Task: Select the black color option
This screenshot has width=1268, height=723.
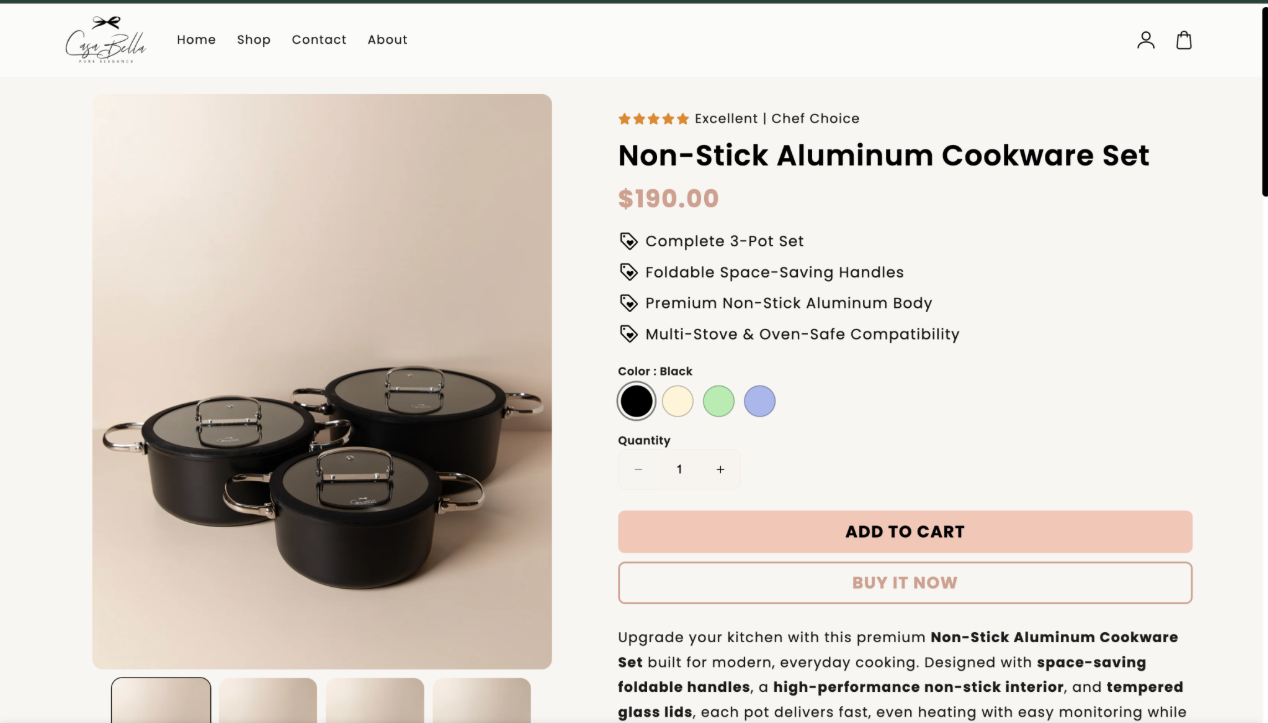Action: (636, 401)
